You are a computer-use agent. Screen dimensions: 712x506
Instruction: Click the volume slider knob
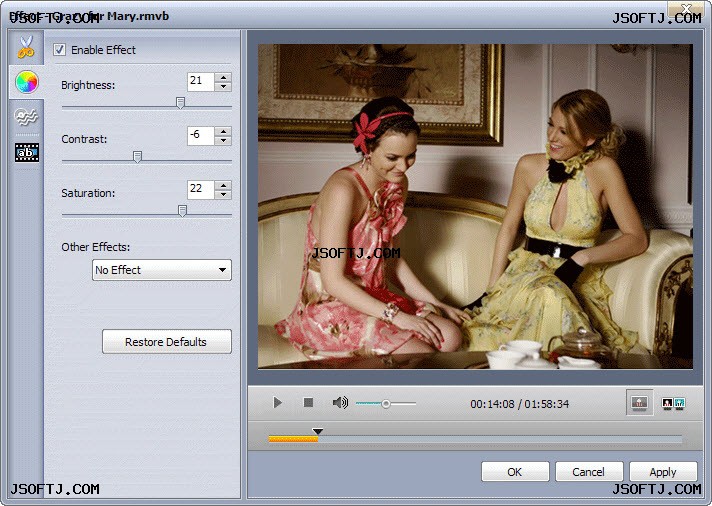point(386,403)
